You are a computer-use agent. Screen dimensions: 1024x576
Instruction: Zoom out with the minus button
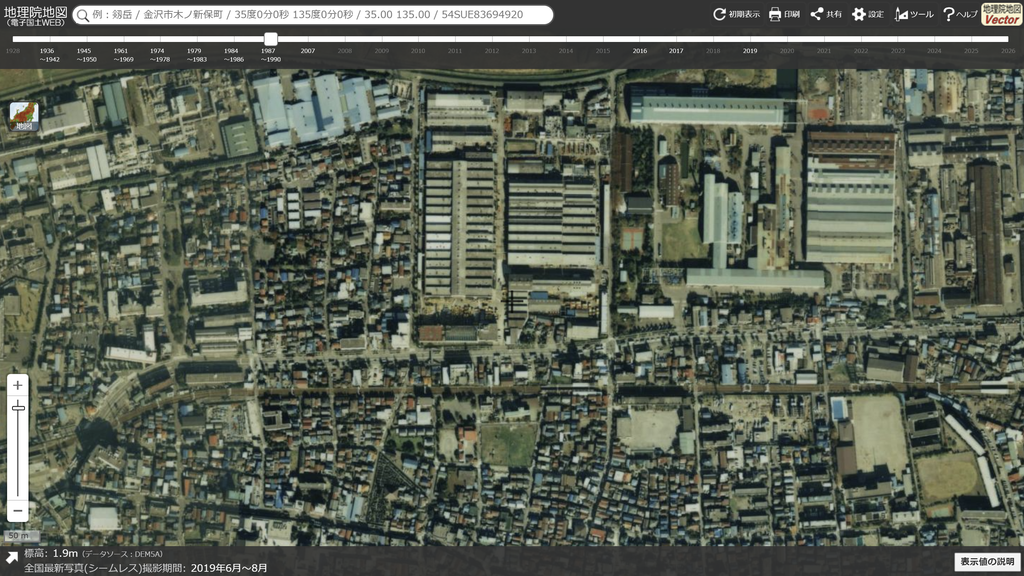18,511
